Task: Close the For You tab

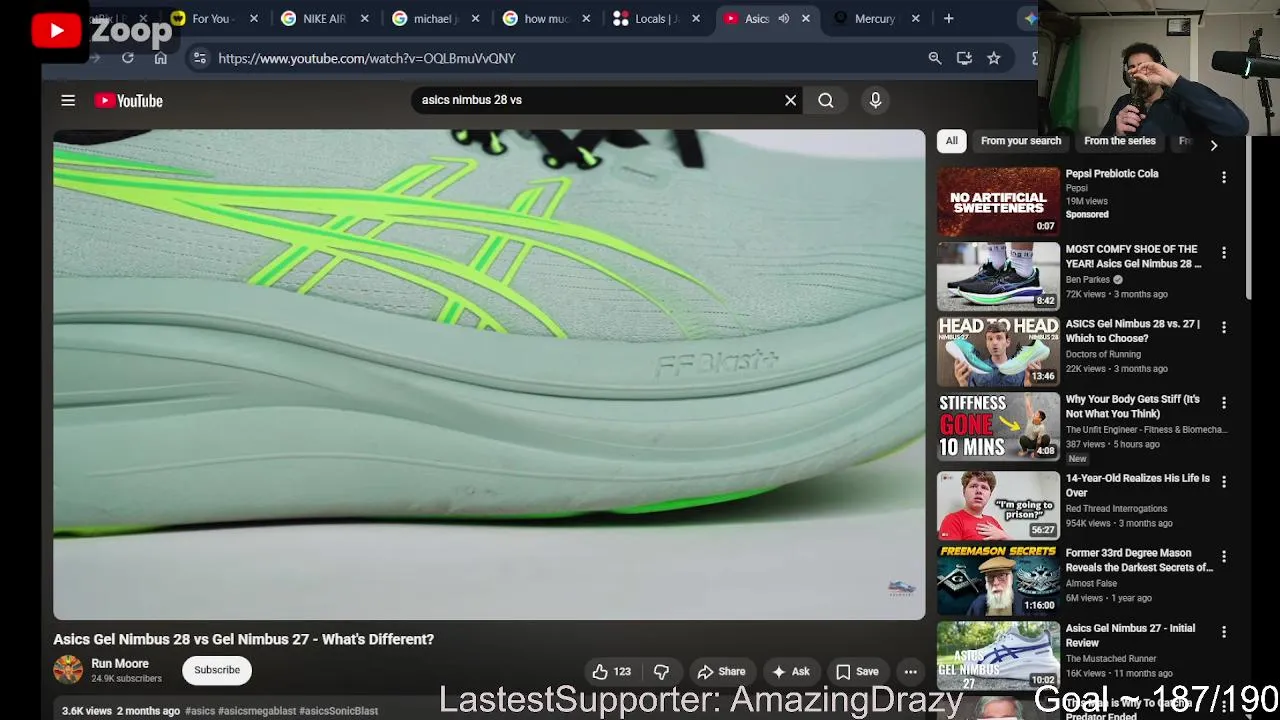Action: pos(254,18)
